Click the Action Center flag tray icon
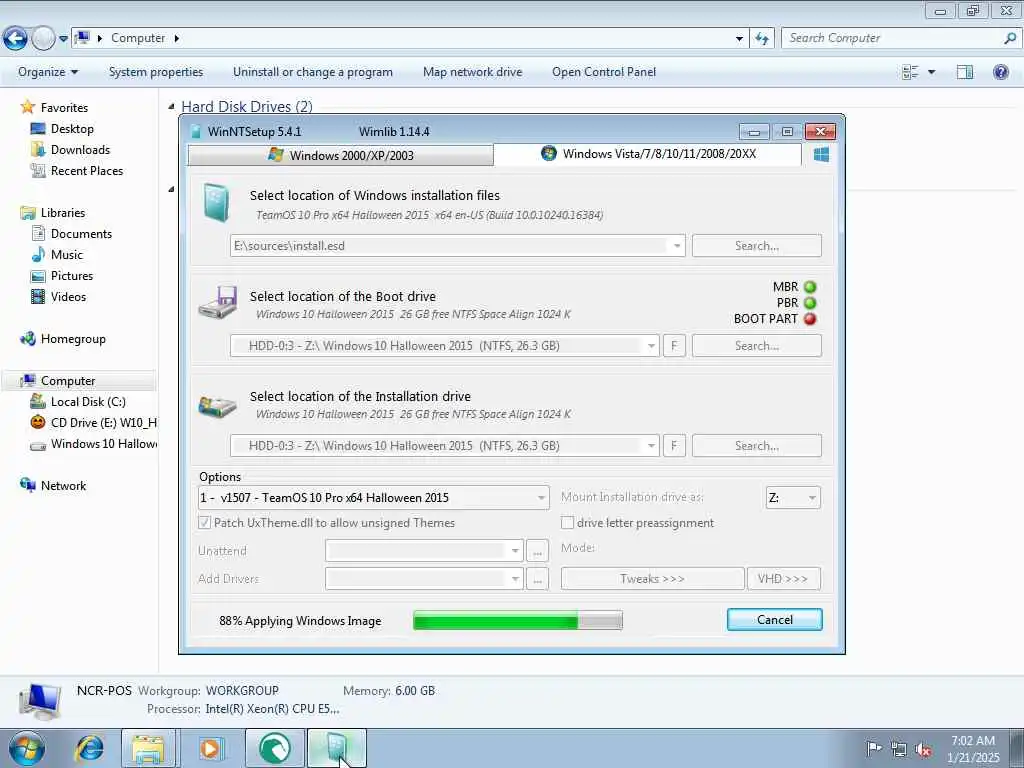 [873, 748]
